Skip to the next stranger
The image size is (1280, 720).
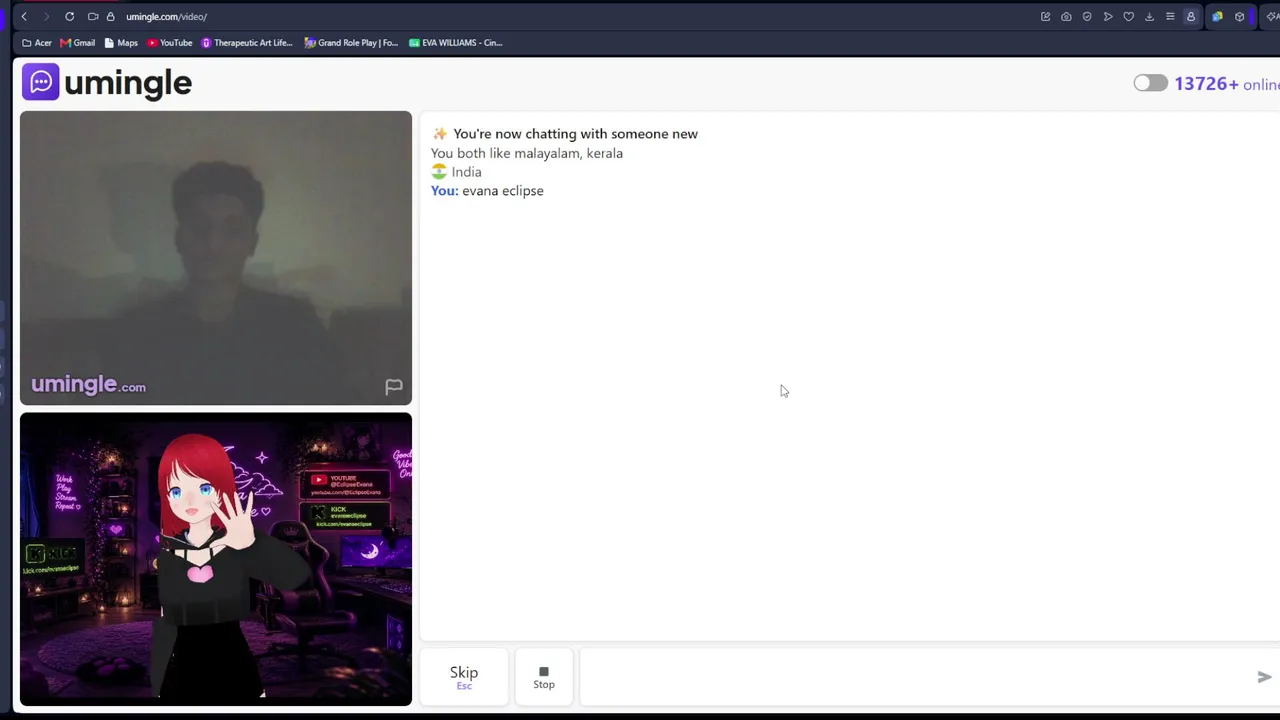[464, 677]
